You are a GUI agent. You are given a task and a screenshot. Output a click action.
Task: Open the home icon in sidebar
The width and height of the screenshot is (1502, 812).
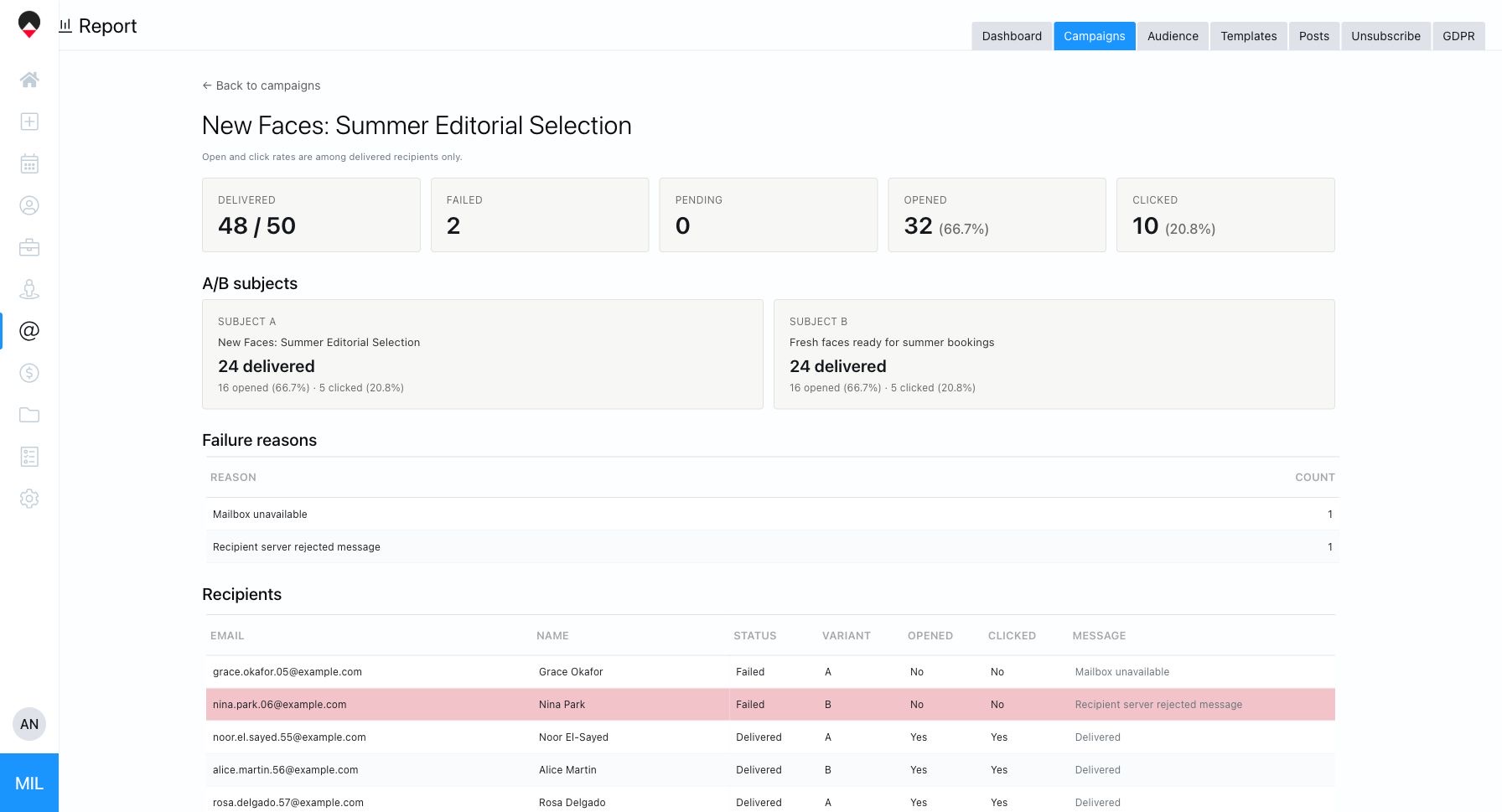click(x=29, y=80)
